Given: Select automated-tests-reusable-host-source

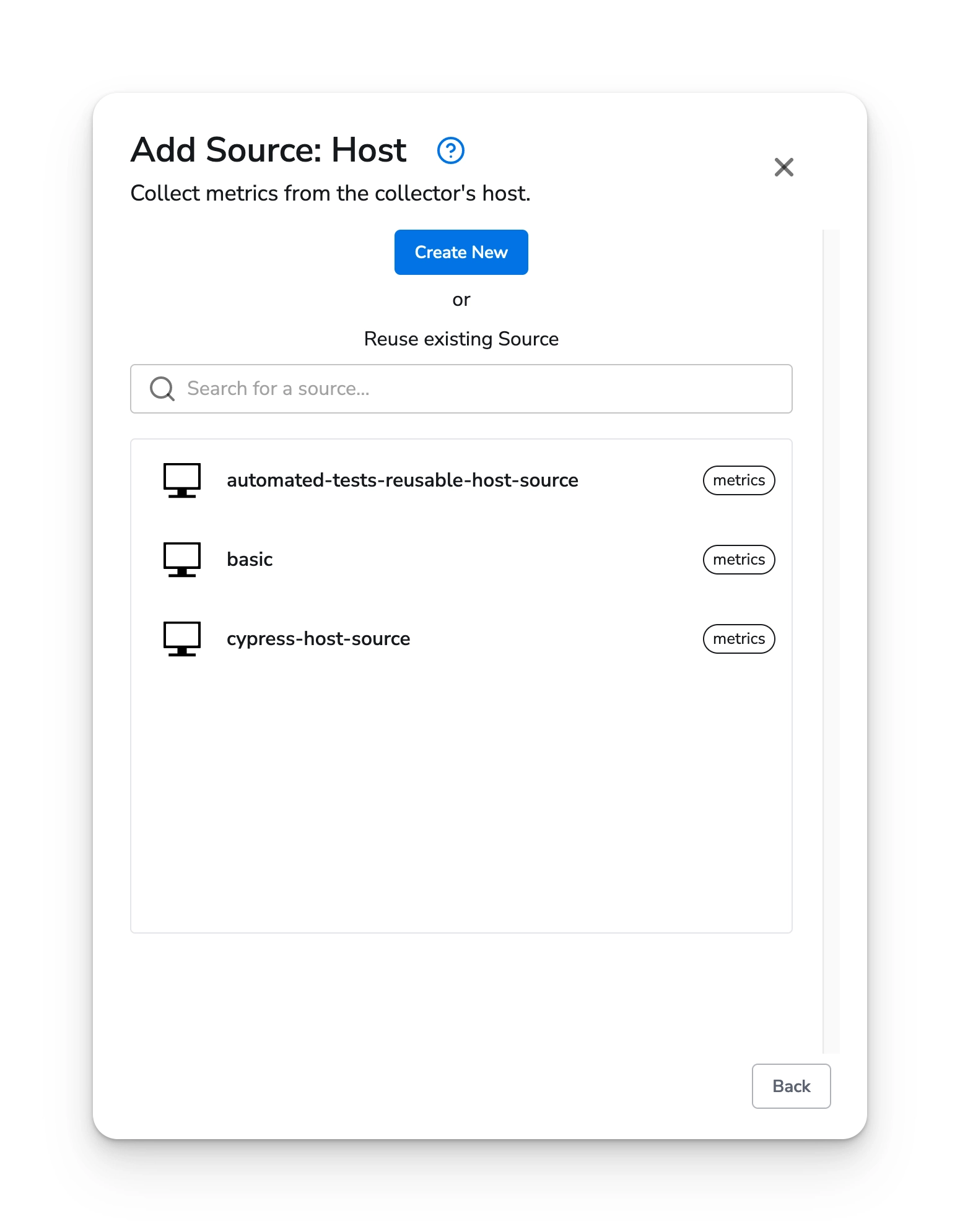Looking at the screenshot, I should (x=461, y=480).
